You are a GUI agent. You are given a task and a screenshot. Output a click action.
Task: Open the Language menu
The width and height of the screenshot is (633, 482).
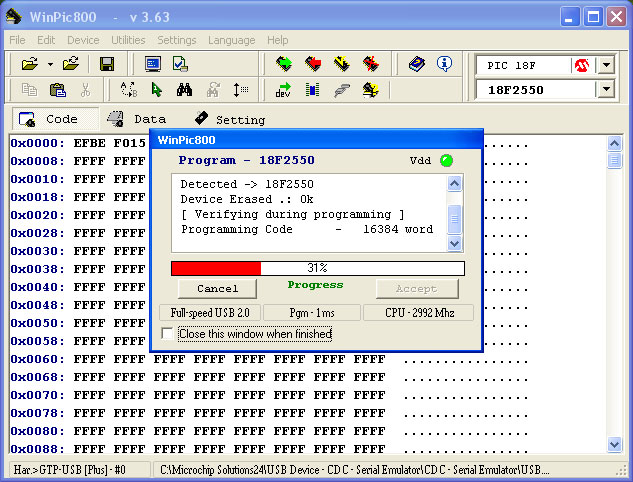pos(231,40)
